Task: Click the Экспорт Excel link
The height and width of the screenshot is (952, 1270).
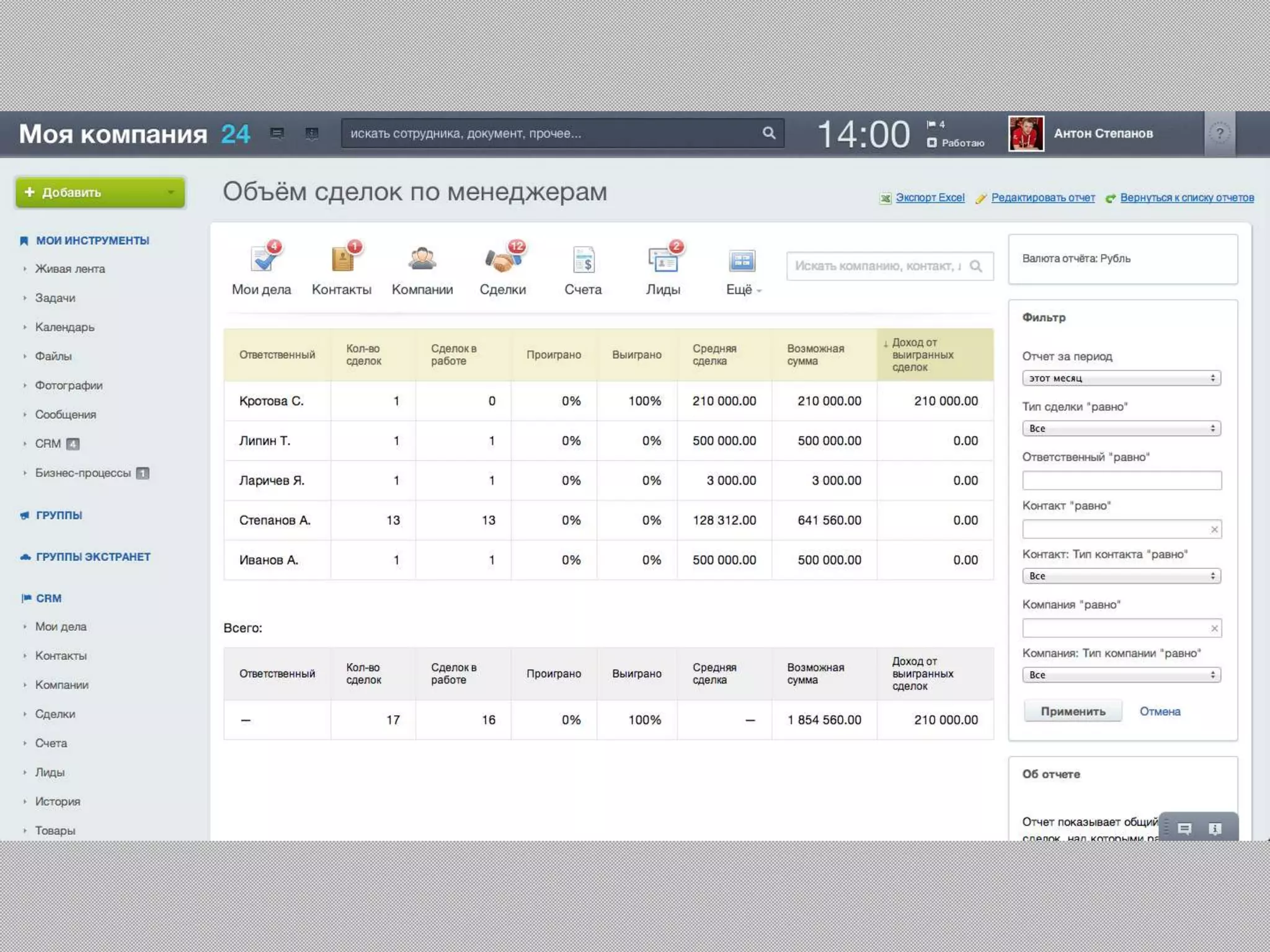Action: [930, 198]
